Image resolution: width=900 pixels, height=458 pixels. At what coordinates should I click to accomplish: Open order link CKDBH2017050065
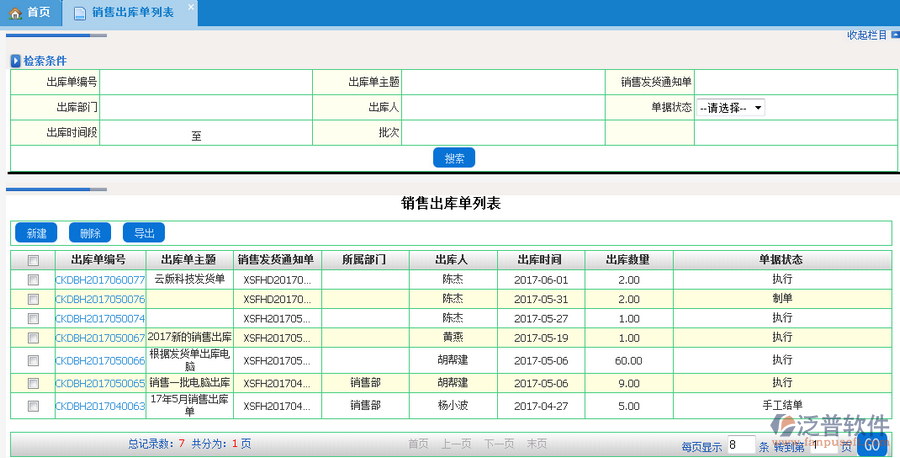(x=100, y=383)
